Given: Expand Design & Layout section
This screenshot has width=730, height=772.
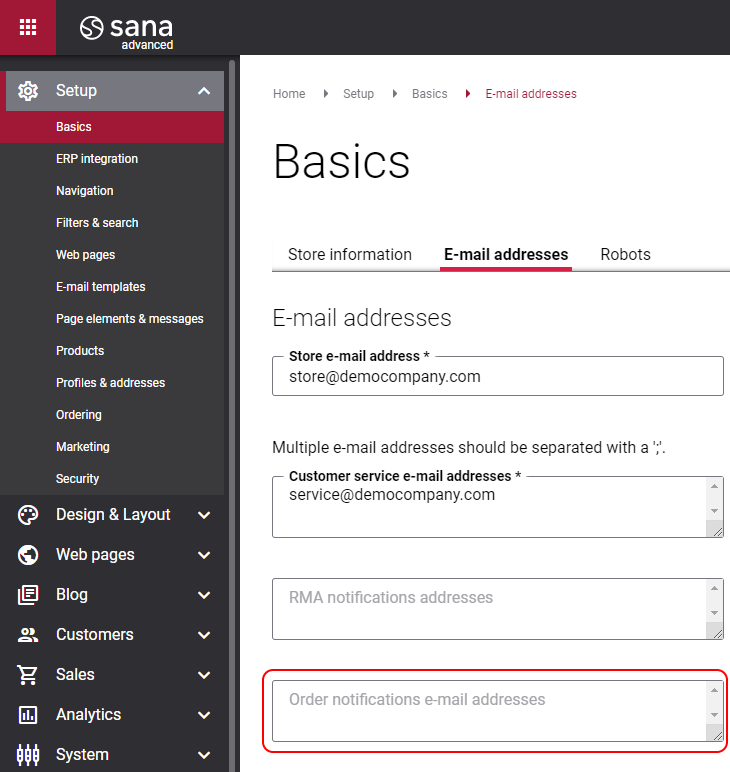Looking at the screenshot, I should (204, 515).
